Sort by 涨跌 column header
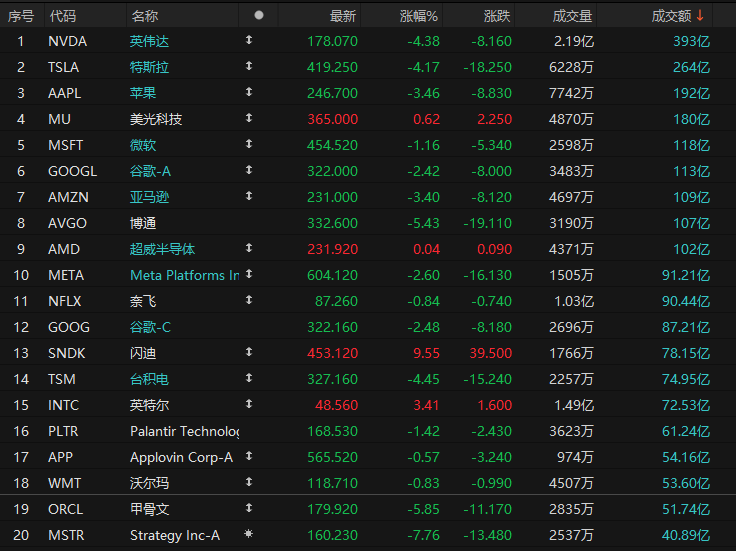Screen dimensions: 736x551 click(x=497, y=16)
